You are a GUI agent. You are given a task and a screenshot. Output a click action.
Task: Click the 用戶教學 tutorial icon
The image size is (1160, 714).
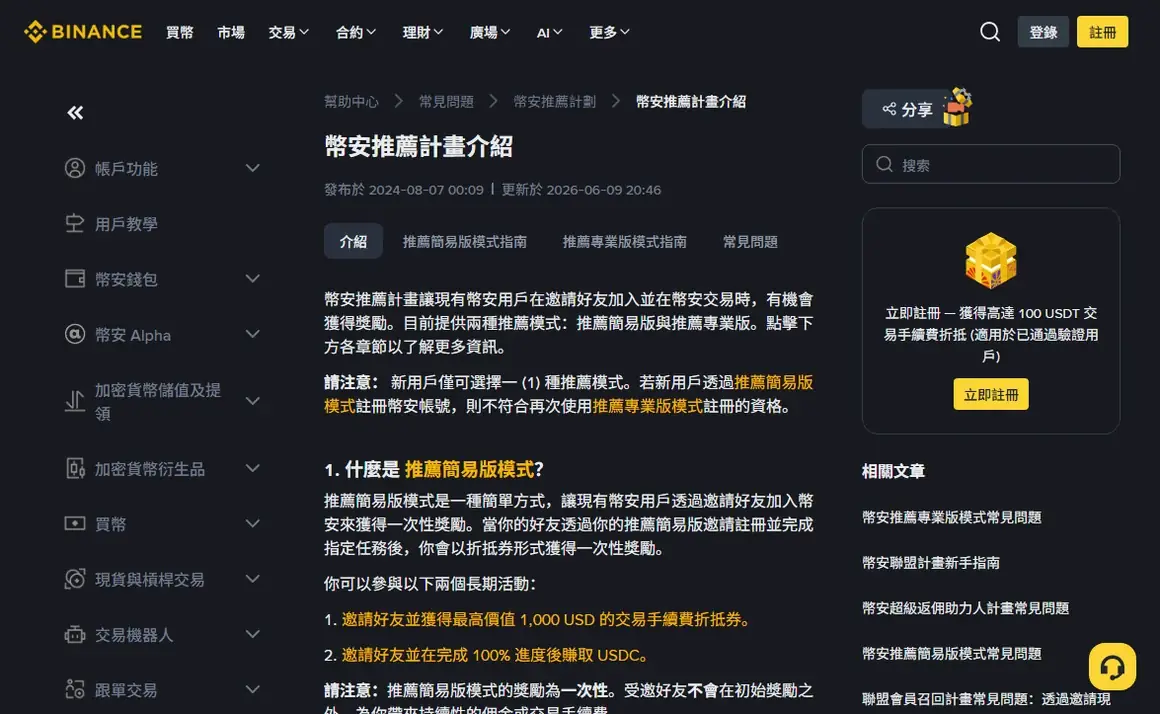click(75, 223)
